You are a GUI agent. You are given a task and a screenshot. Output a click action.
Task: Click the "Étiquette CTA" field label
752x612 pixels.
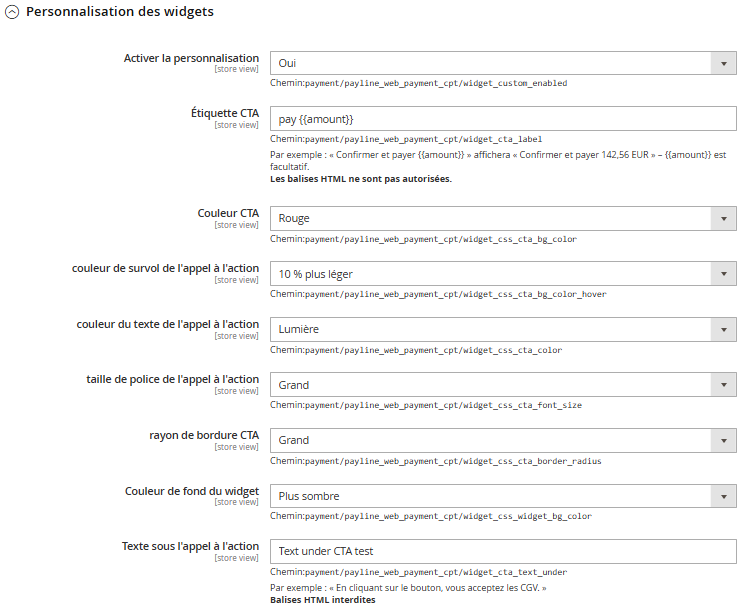pos(224,114)
